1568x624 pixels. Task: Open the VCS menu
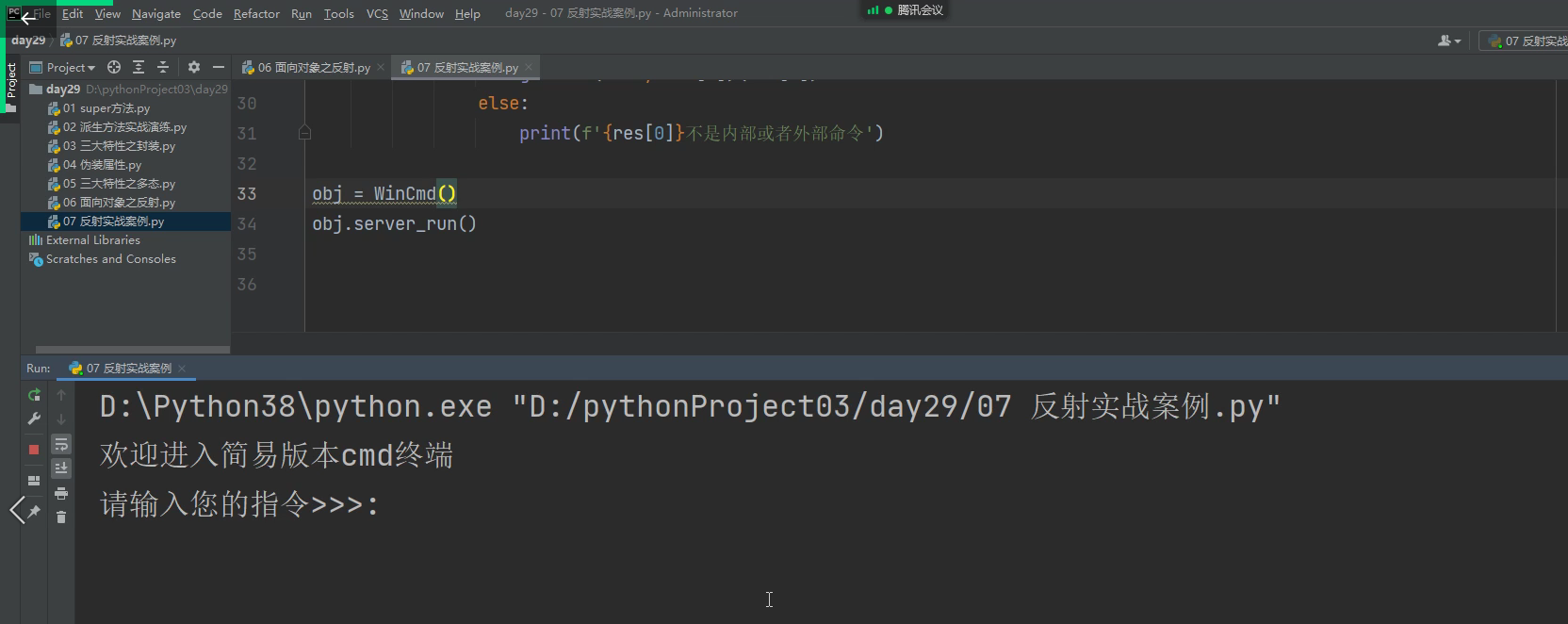coord(377,13)
